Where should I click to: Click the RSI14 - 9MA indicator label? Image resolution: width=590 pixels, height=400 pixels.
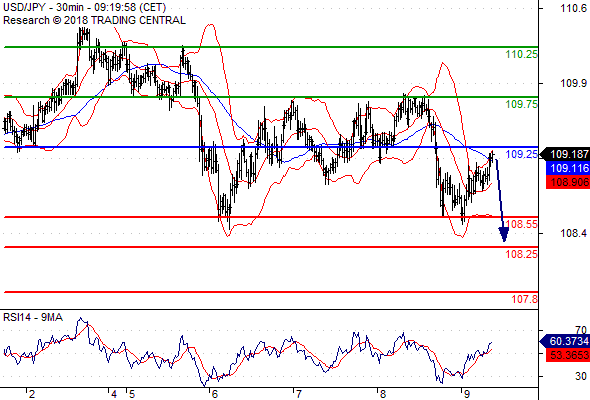(33, 318)
